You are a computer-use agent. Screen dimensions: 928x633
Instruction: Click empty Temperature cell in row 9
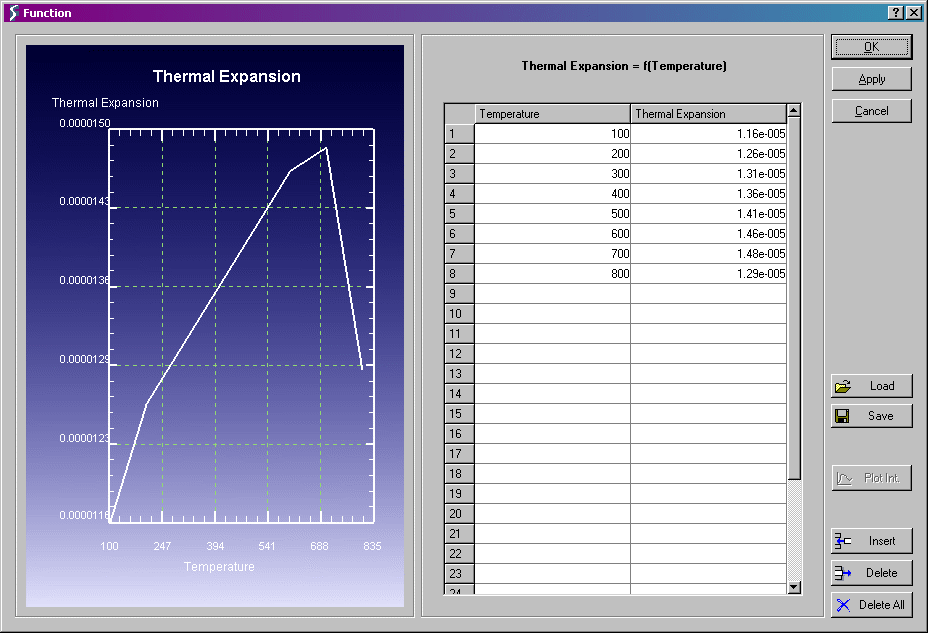coord(552,294)
